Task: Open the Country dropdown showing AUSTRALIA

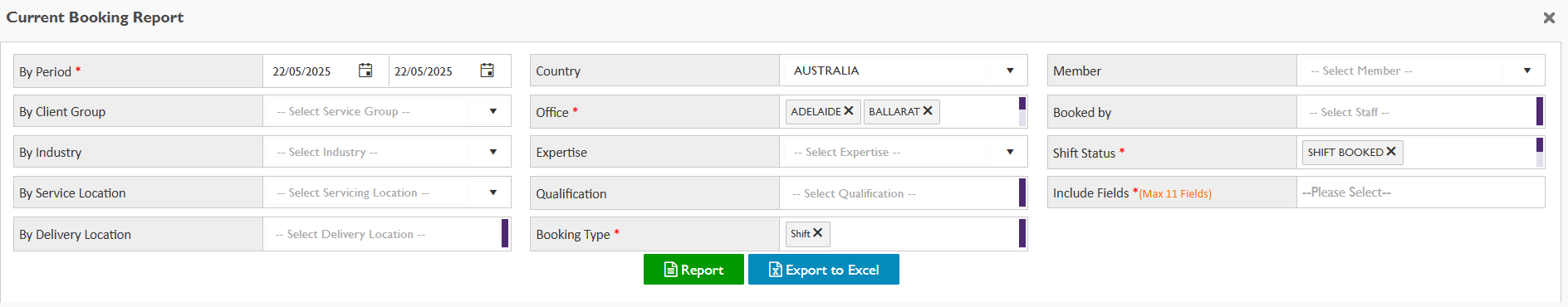Action: click(x=903, y=71)
